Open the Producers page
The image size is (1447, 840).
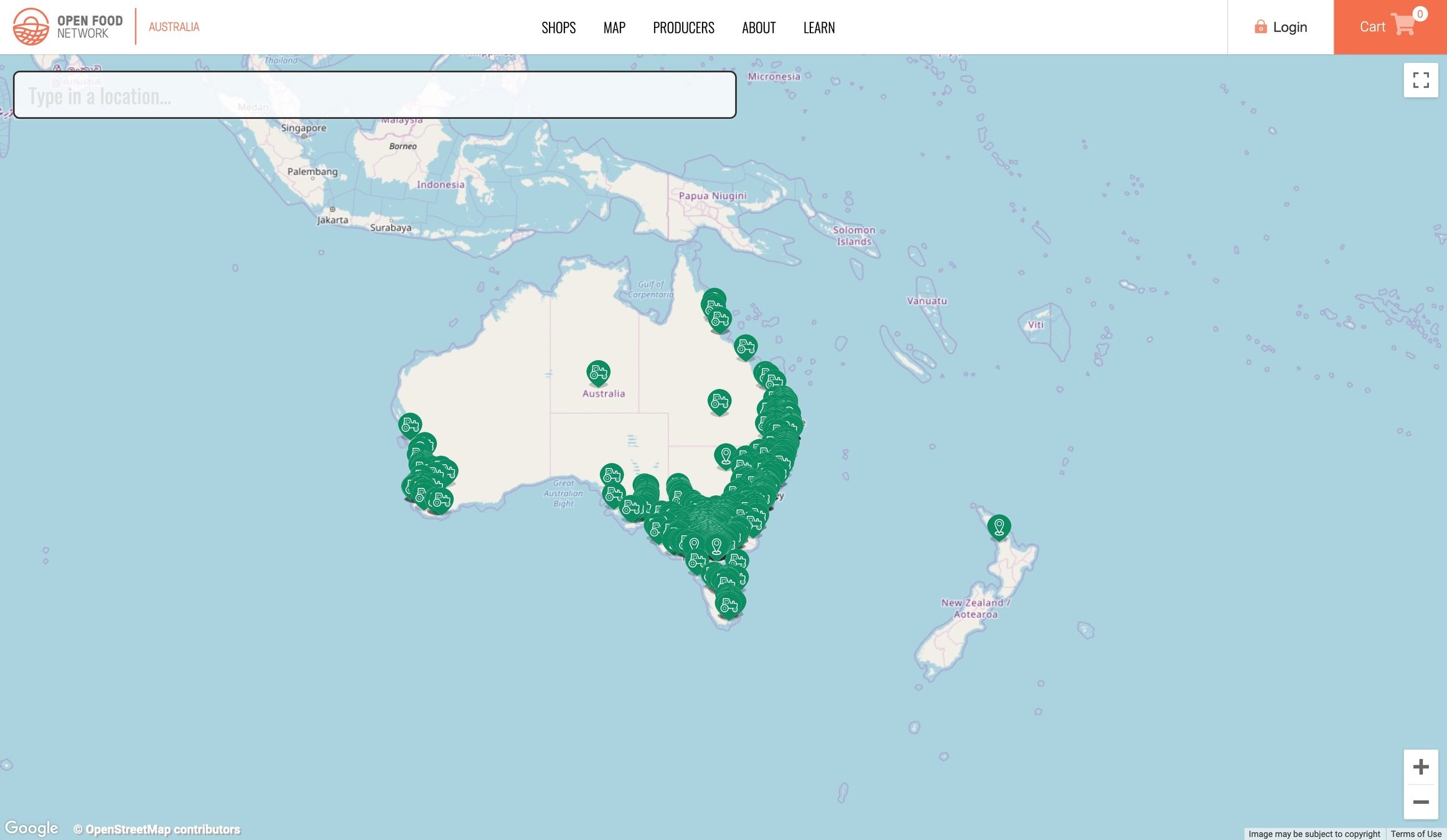coord(683,27)
